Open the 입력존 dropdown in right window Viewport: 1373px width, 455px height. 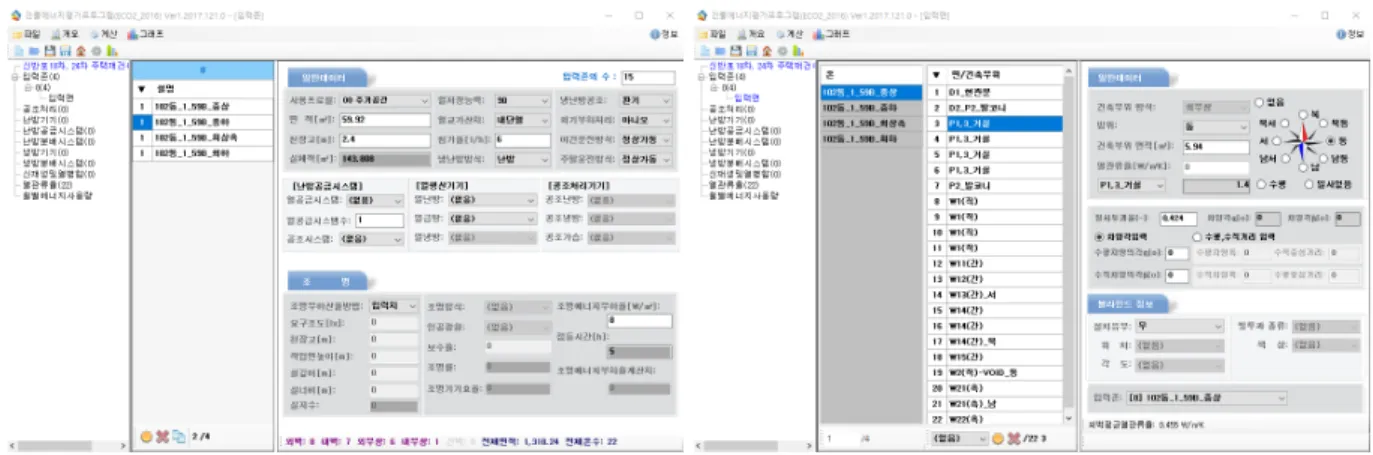tap(1207, 398)
